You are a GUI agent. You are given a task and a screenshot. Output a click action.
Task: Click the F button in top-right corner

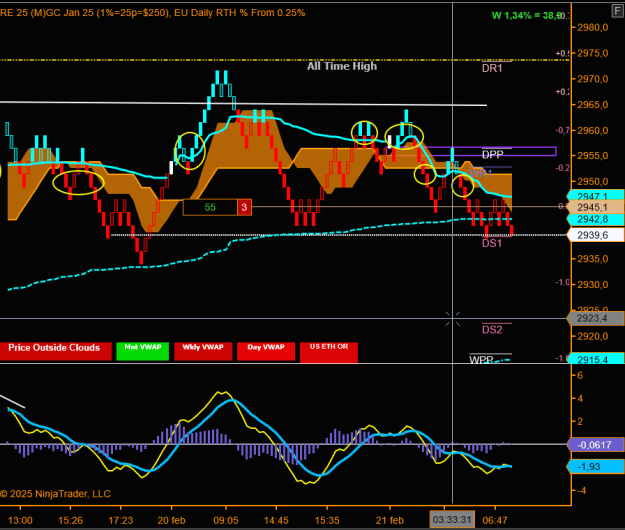pyautogui.click(x=618, y=11)
